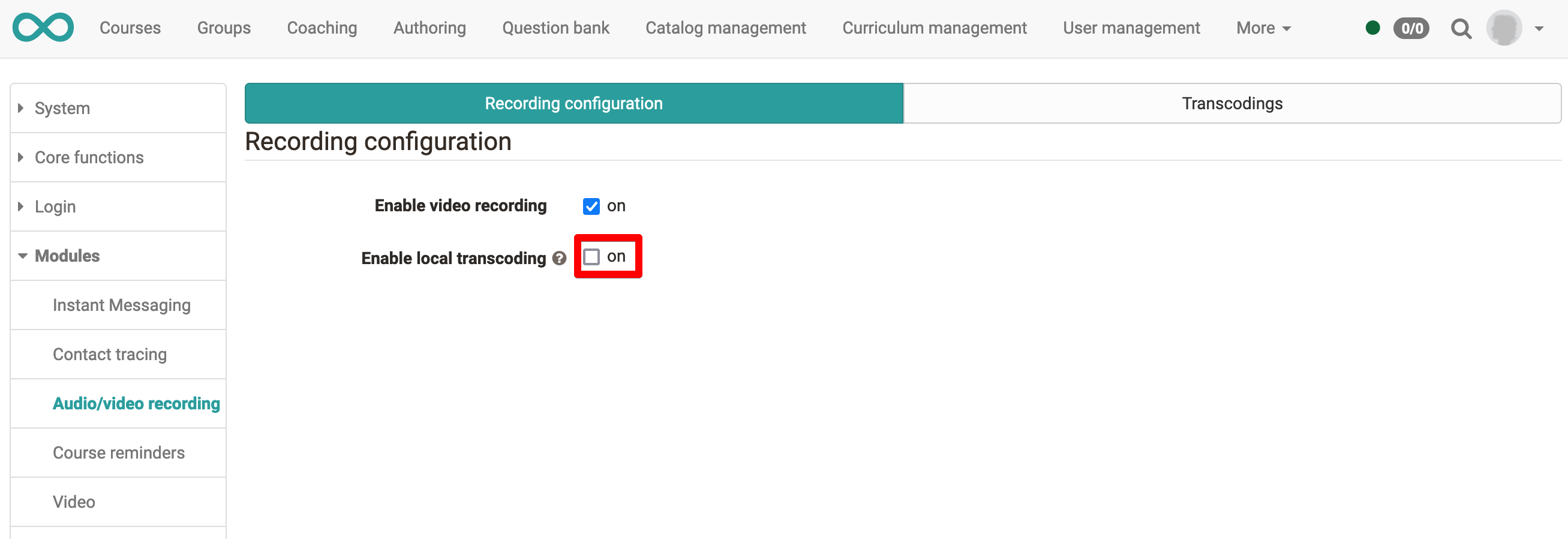The height and width of the screenshot is (539, 1568).
Task: Switch to the Transcodings tab
Action: click(1231, 103)
